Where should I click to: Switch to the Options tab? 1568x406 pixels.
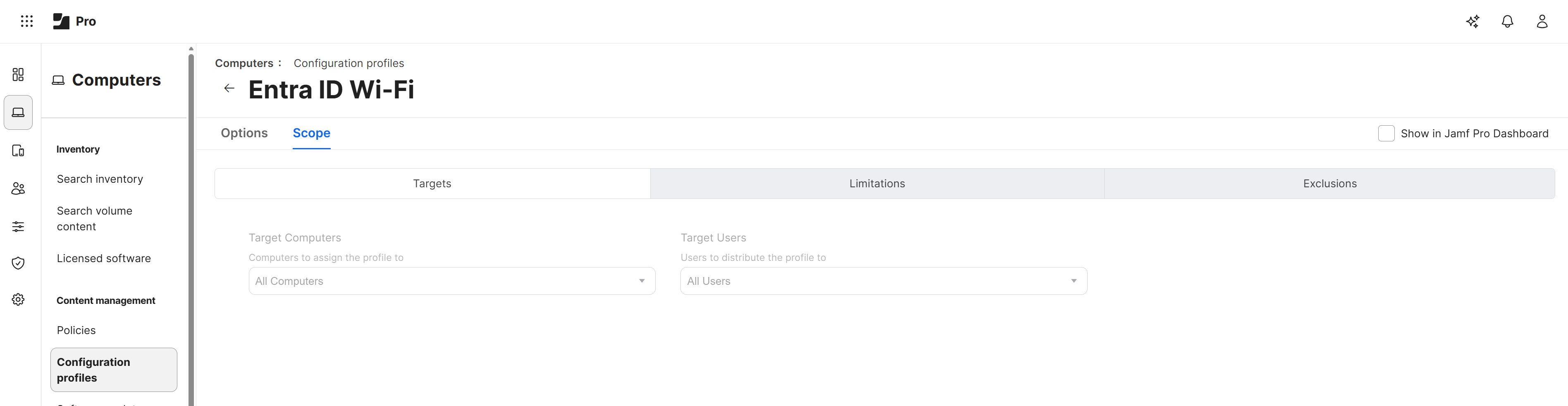244,133
